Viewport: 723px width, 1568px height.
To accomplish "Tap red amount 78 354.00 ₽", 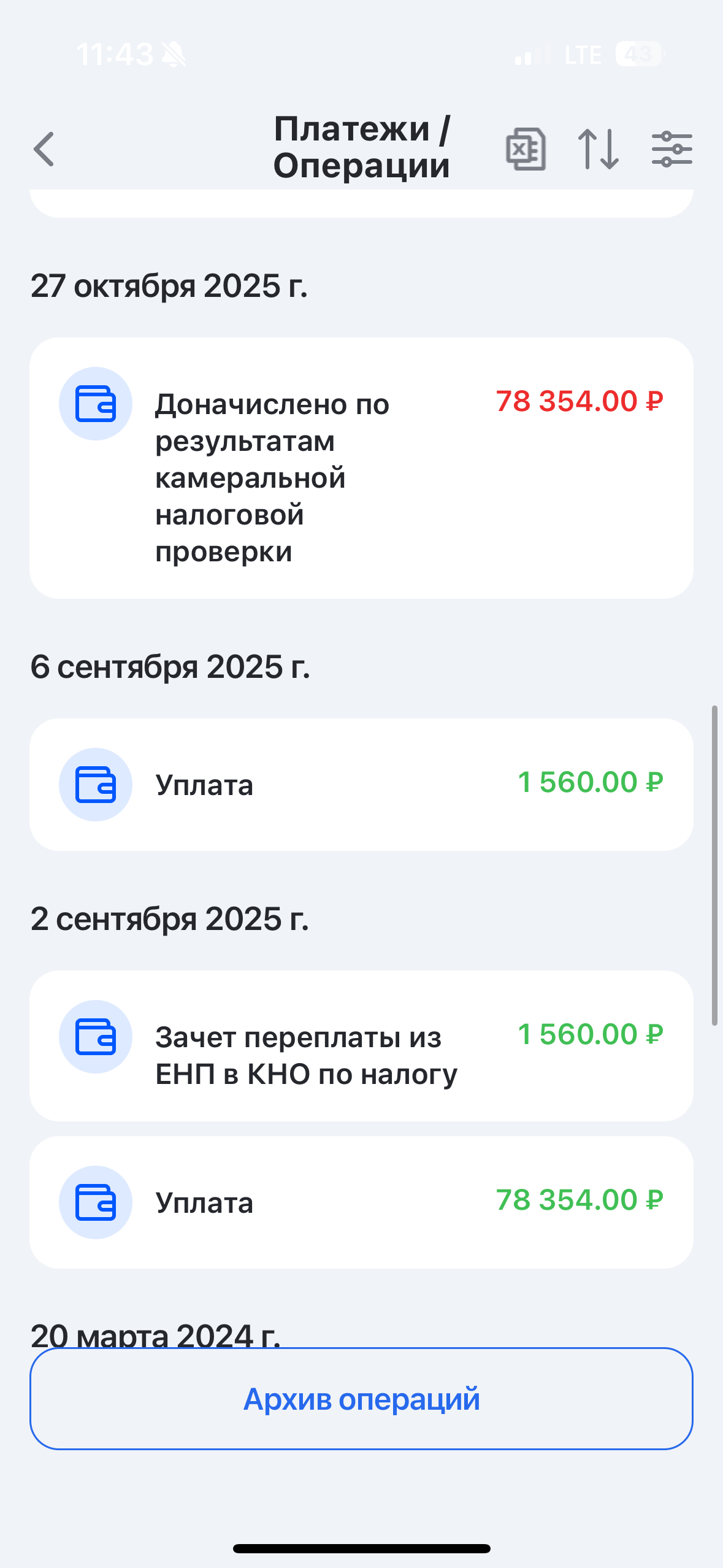I will pyautogui.click(x=579, y=402).
